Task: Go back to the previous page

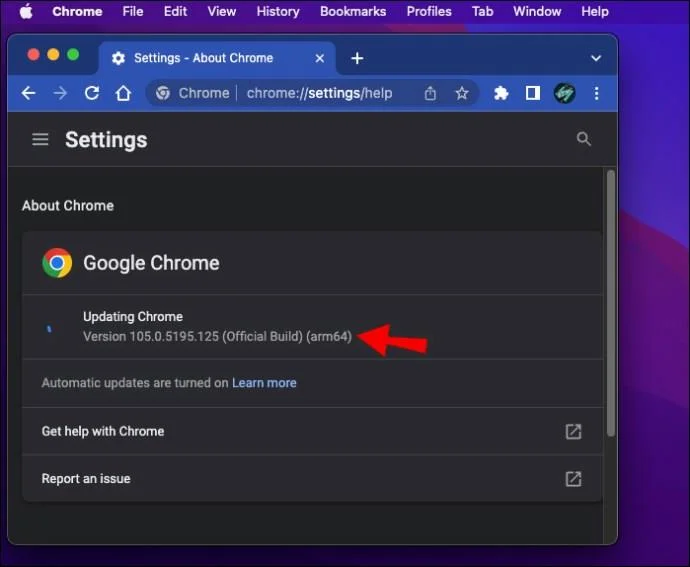Action: pyautogui.click(x=29, y=93)
